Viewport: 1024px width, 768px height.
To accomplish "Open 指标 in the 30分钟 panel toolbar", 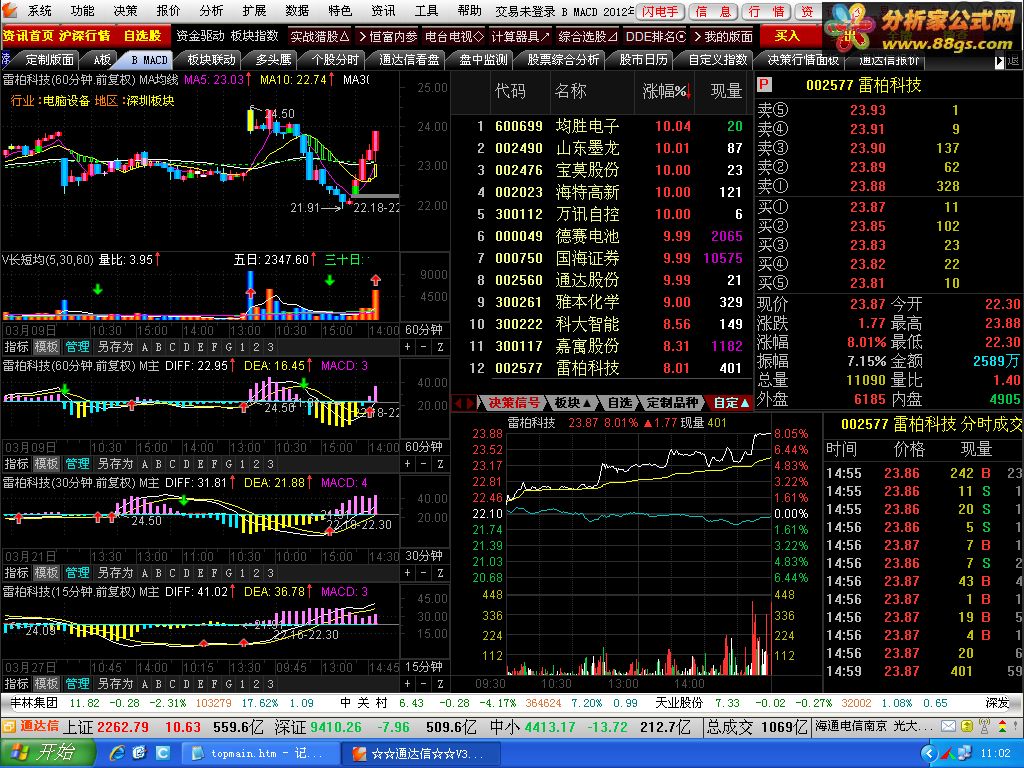I will click(16, 573).
